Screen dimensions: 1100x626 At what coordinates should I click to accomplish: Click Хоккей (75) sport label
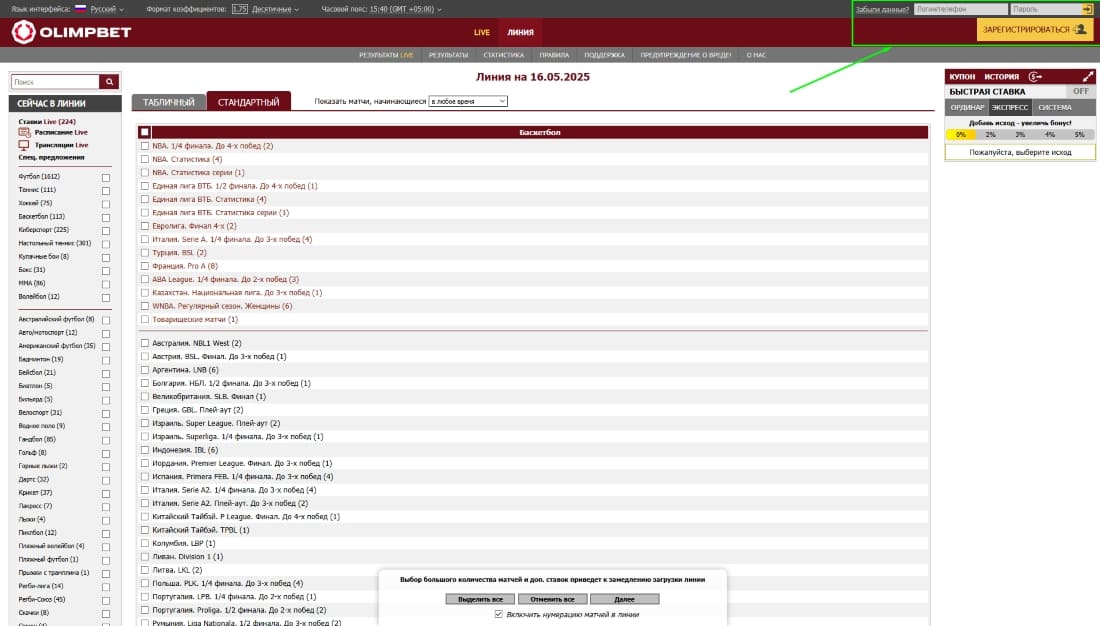tap(35, 203)
